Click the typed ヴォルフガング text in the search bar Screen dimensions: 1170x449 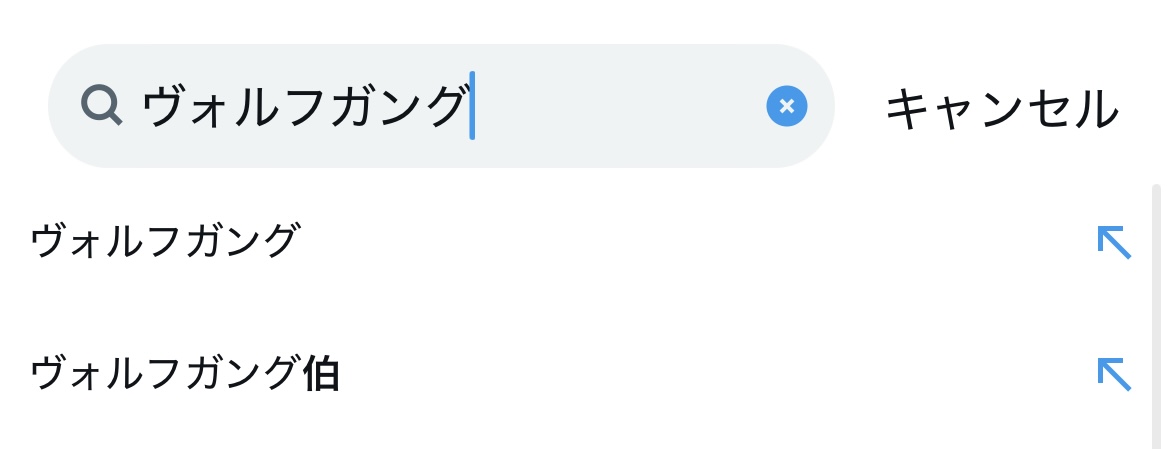pos(304,106)
